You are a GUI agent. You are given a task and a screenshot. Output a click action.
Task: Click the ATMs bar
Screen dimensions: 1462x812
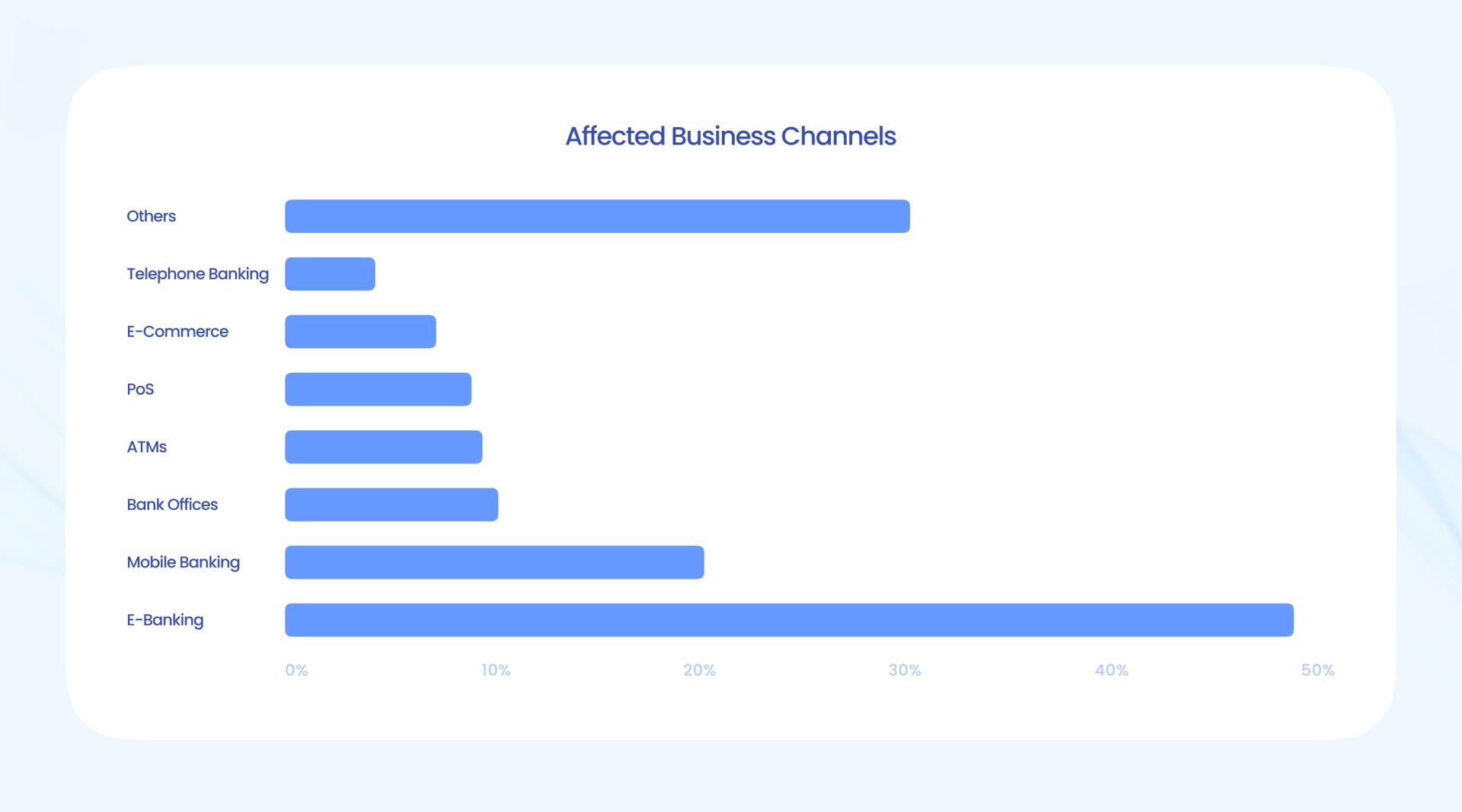click(383, 447)
